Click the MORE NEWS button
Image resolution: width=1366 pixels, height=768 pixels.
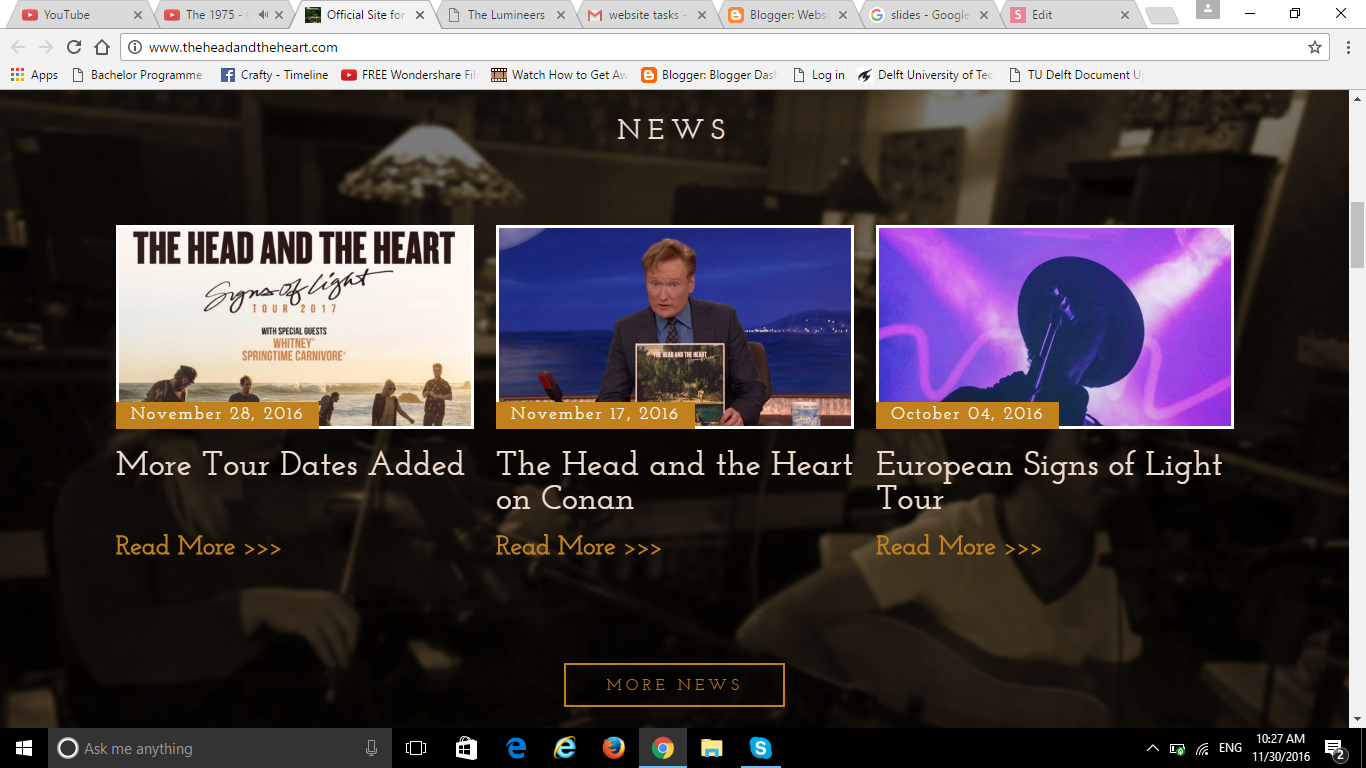[674, 685]
